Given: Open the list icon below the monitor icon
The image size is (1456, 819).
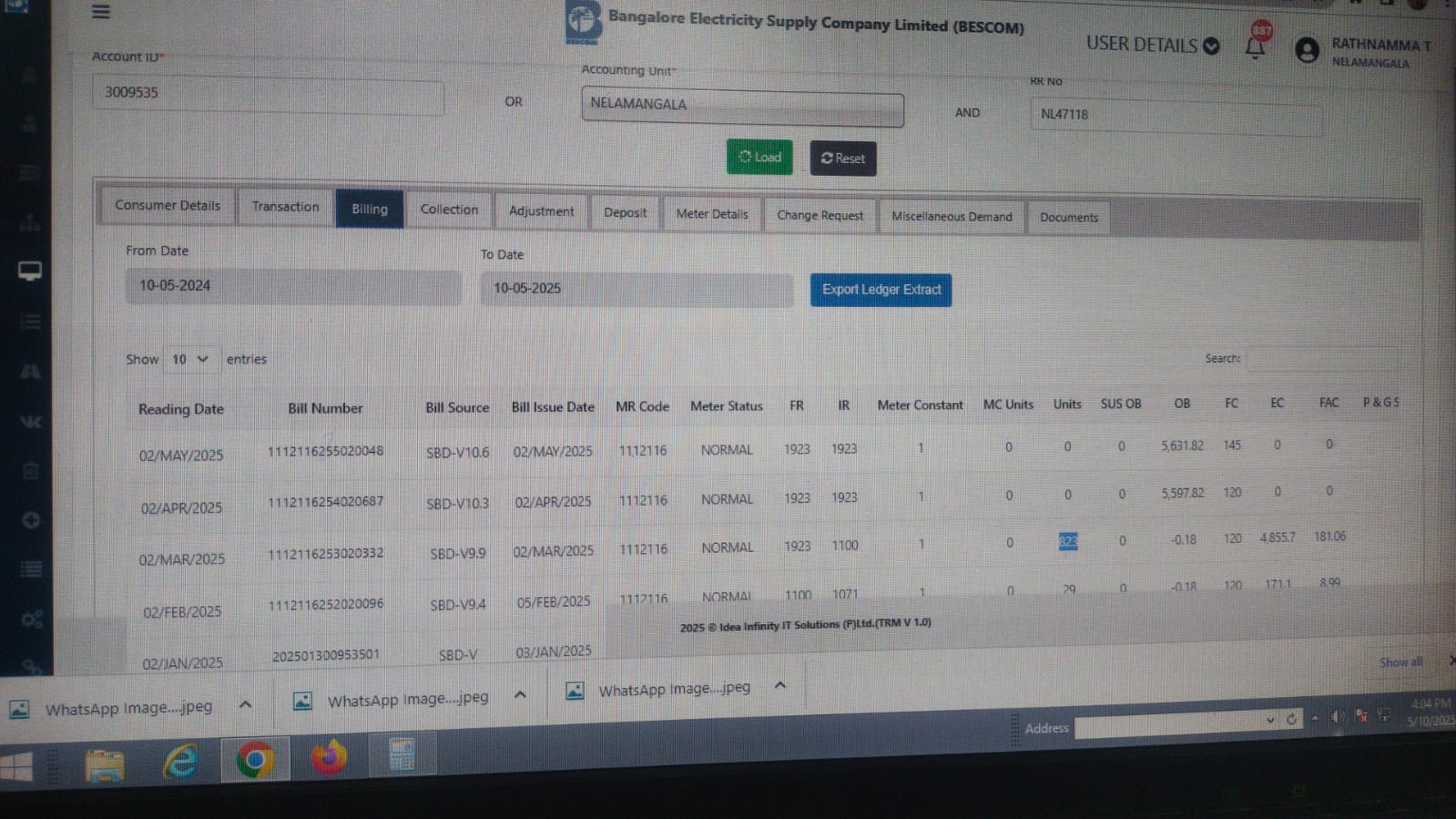Looking at the screenshot, I should click(30, 322).
